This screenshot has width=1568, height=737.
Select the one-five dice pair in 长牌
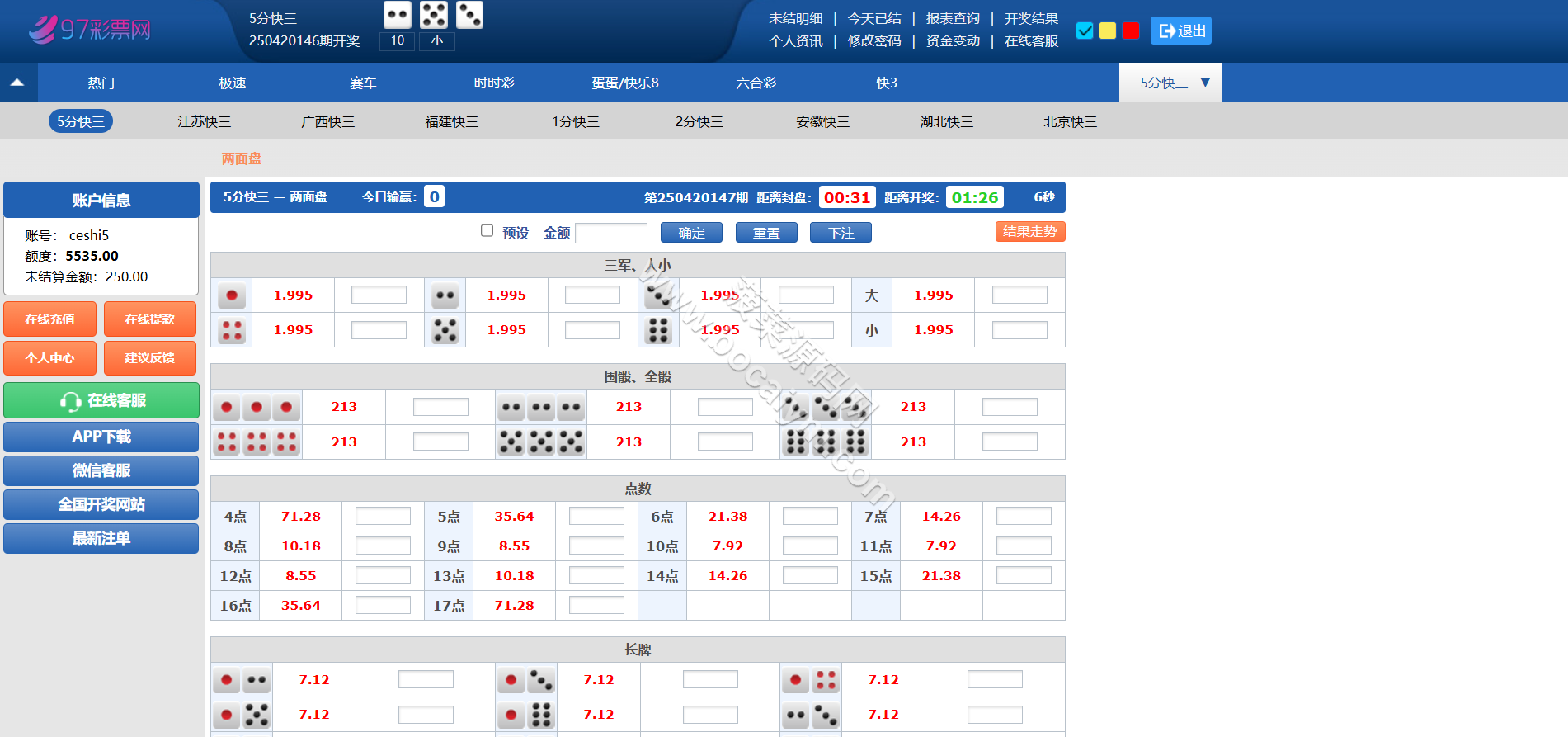point(242,715)
